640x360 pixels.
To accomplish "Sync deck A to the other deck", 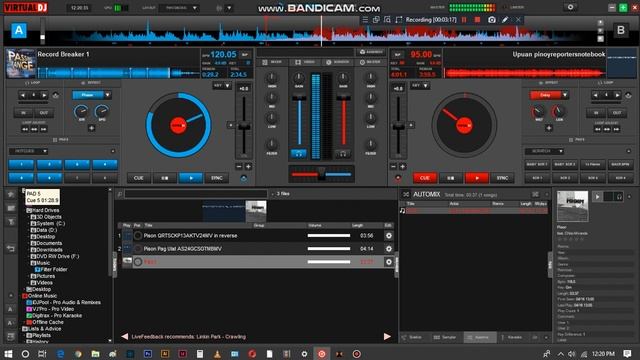I will click(217, 178).
